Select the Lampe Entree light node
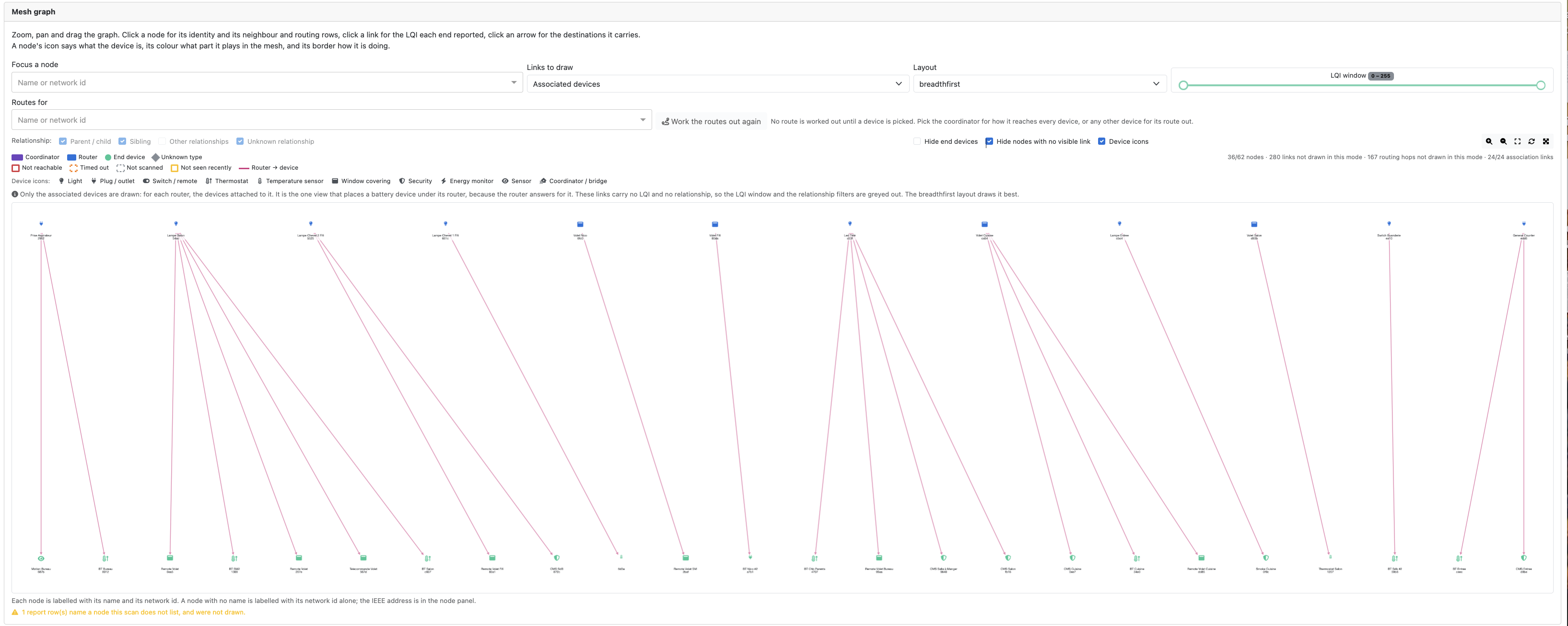The height and width of the screenshot is (626, 1568). tap(1119, 224)
